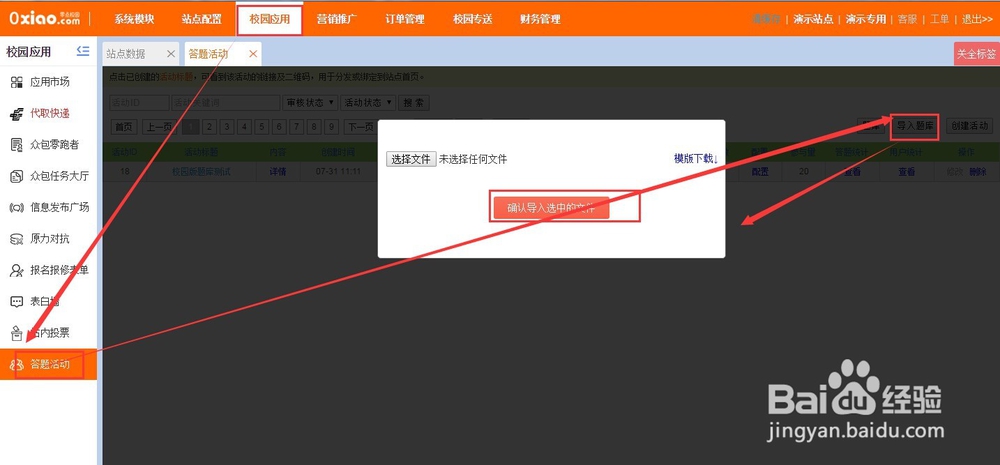The height and width of the screenshot is (465, 1000).
Task: Click the 关全标签 button
Action: (x=976, y=54)
